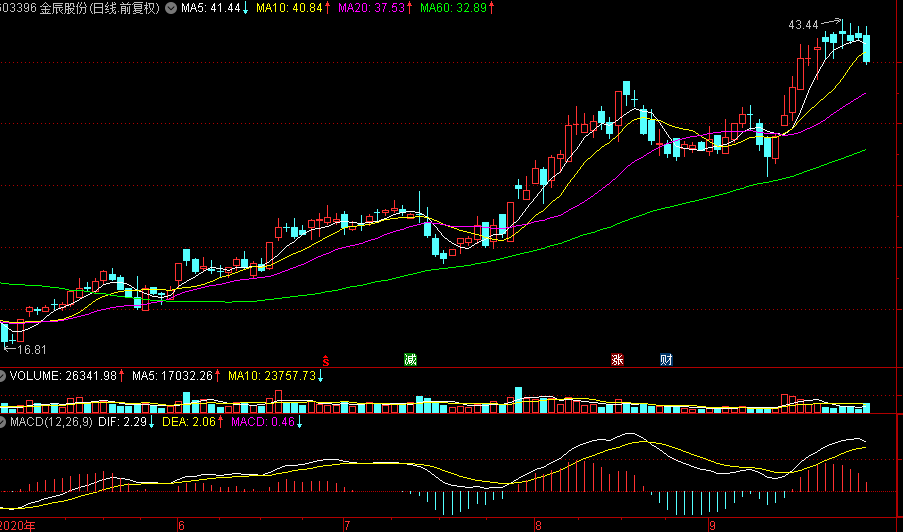Open the indicator dropdown beside the stock title
Screen dimensions: 903x532
[170, 8]
